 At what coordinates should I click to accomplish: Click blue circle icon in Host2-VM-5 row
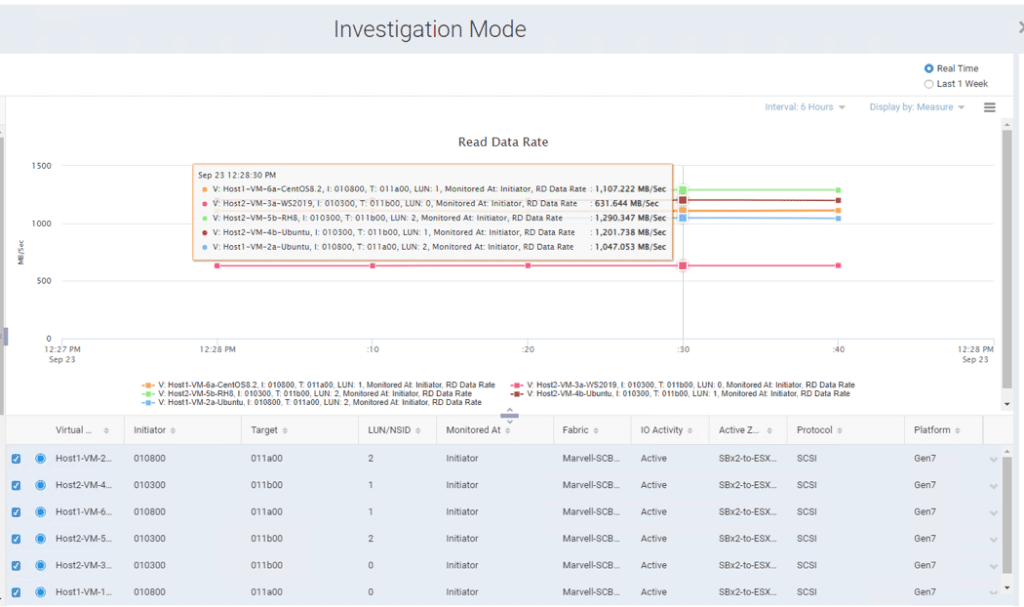click(40, 539)
